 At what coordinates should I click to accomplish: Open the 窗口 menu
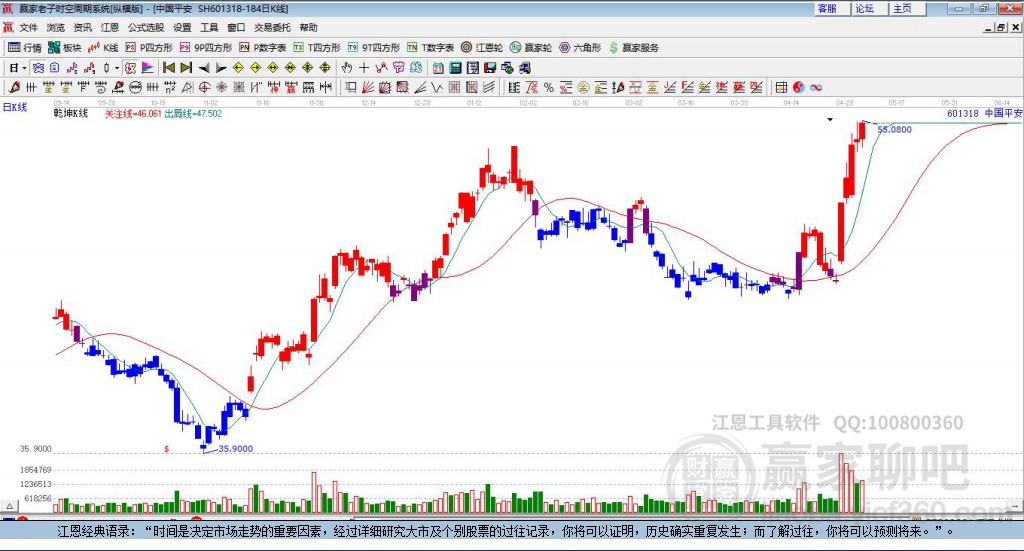click(236, 27)
